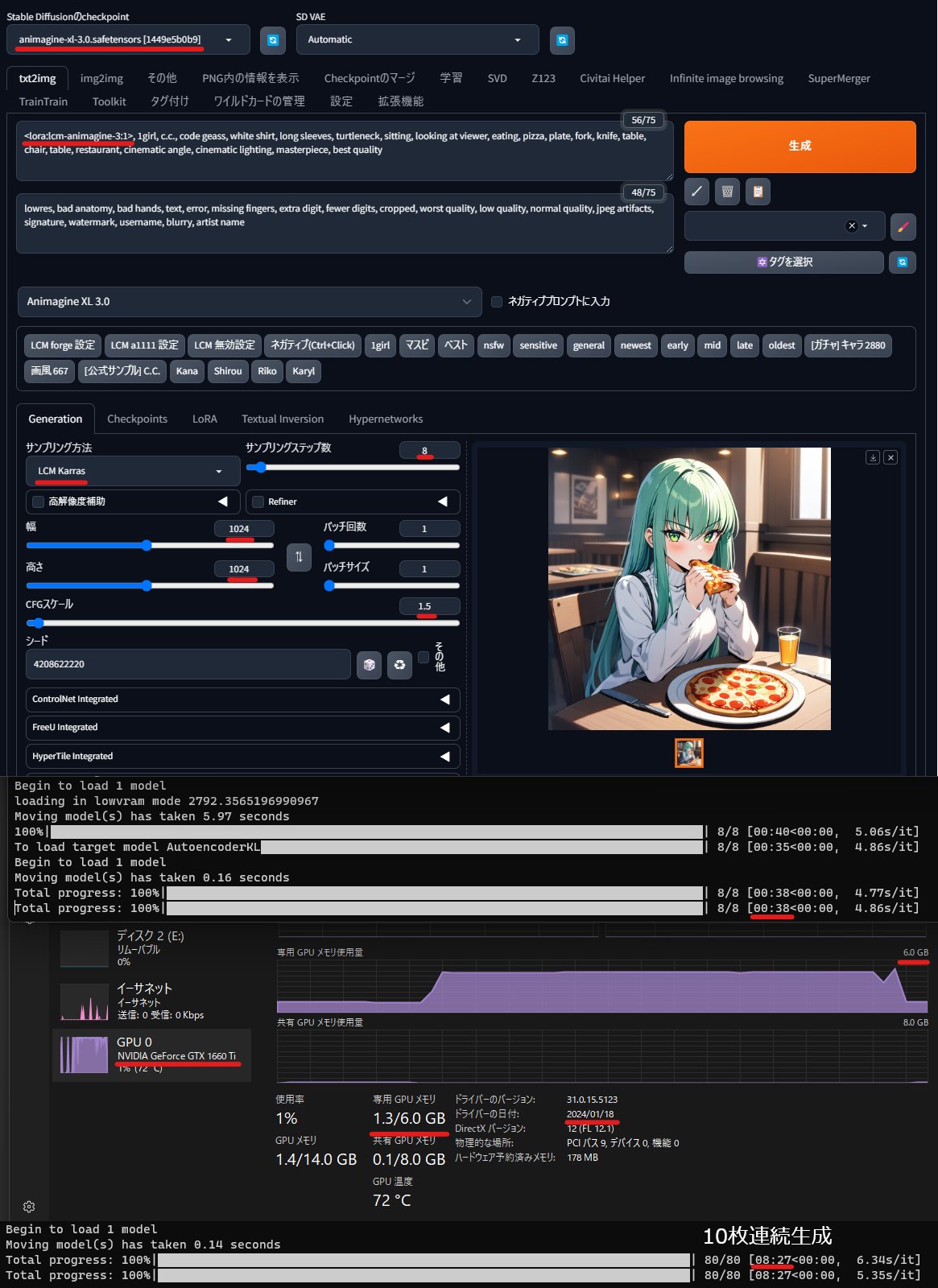
Task: Reuse last seed with recycle icon
Action: 399,665
